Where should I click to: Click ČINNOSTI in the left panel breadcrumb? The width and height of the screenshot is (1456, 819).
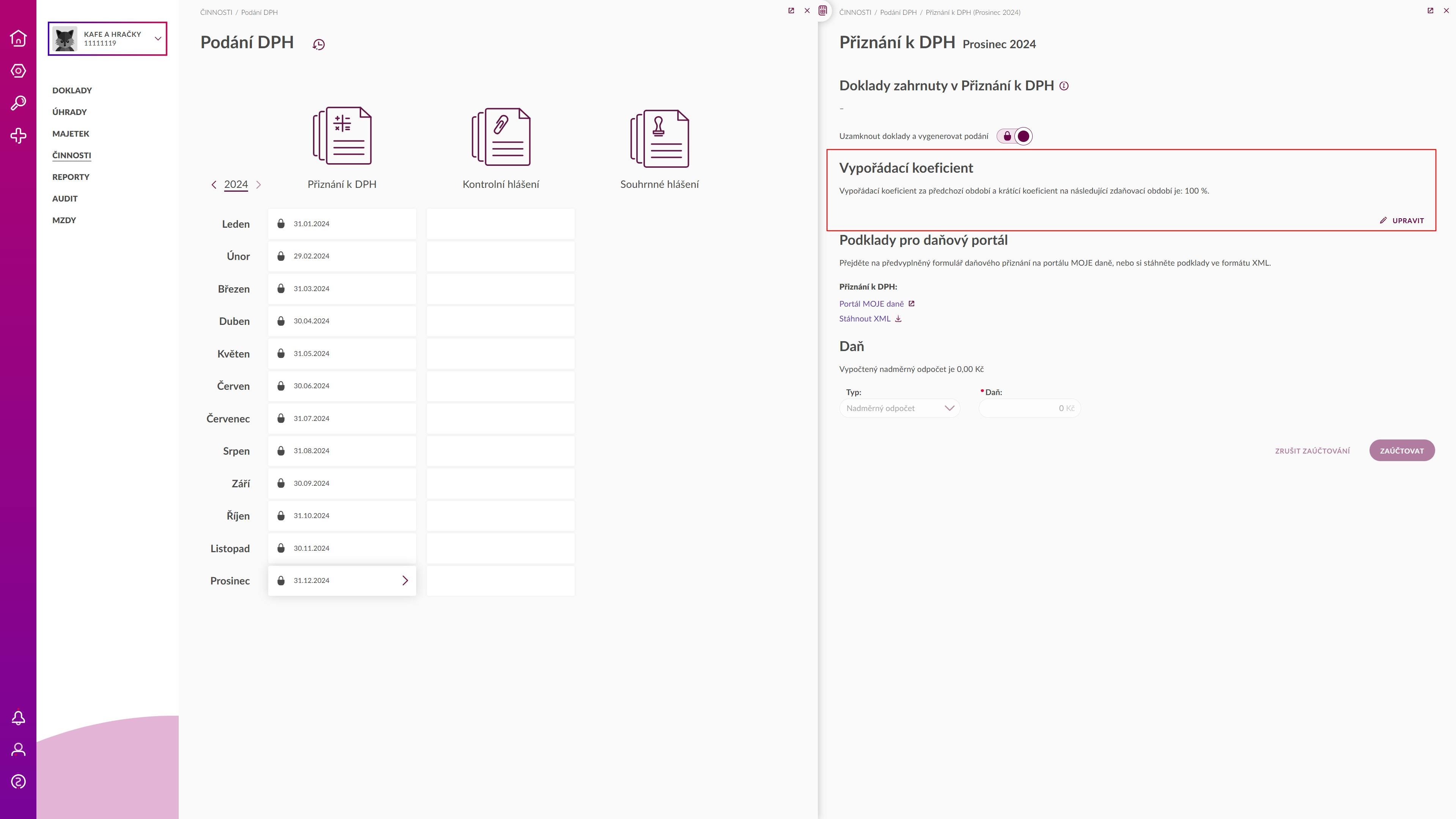coord(216,13)
